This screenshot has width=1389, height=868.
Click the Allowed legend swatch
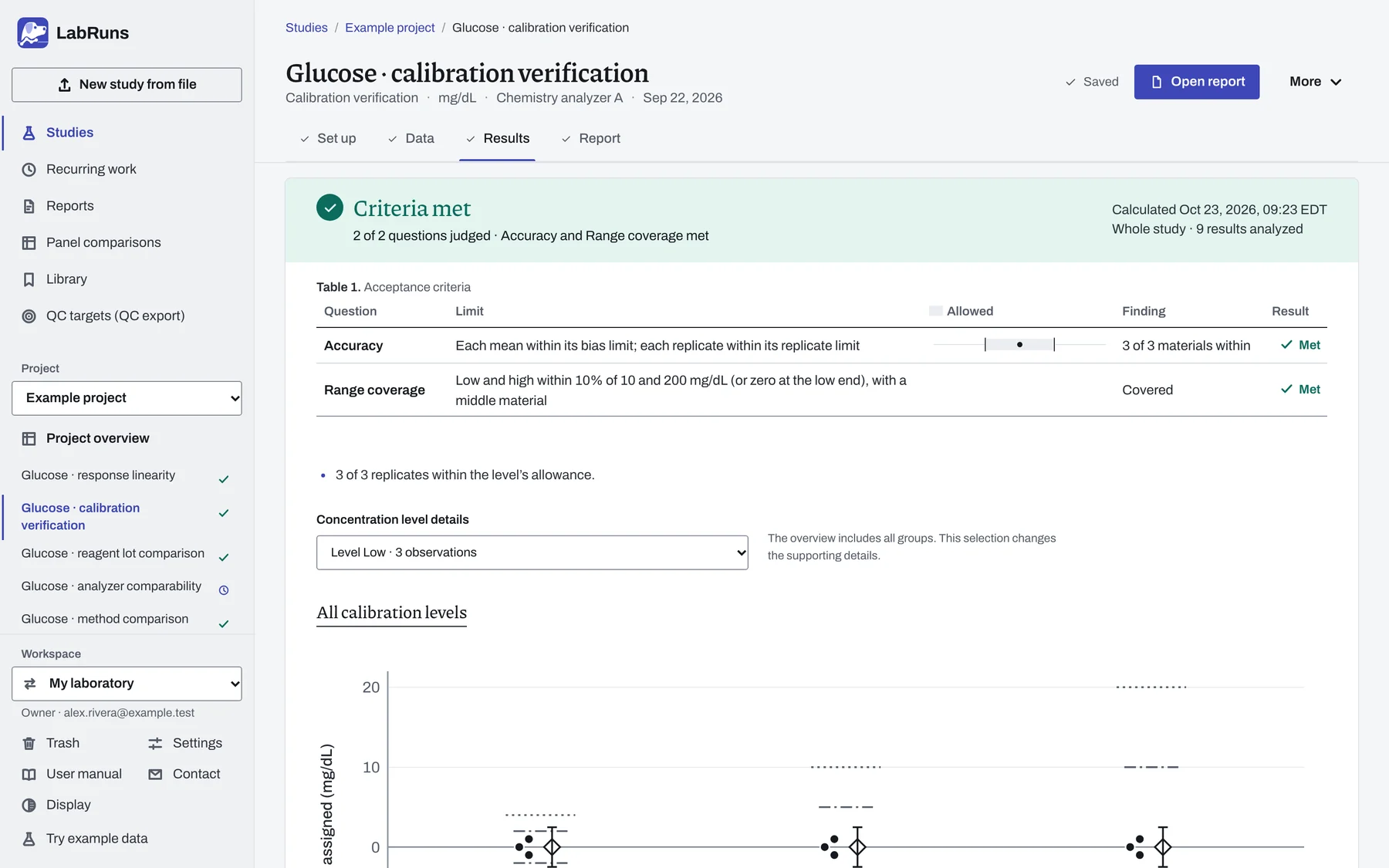tap(936, 311)
